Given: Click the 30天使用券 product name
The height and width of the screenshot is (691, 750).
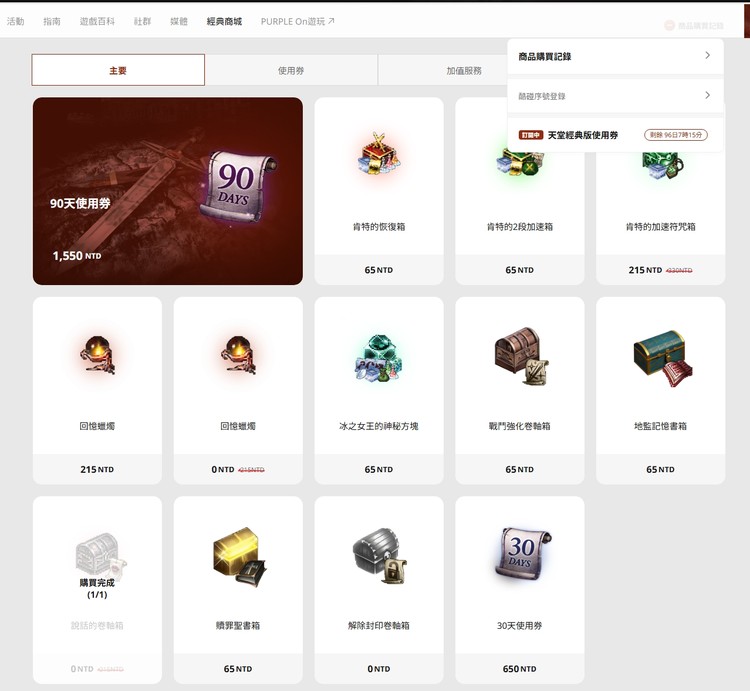Looking at the screenshot, I should [519, 625].
